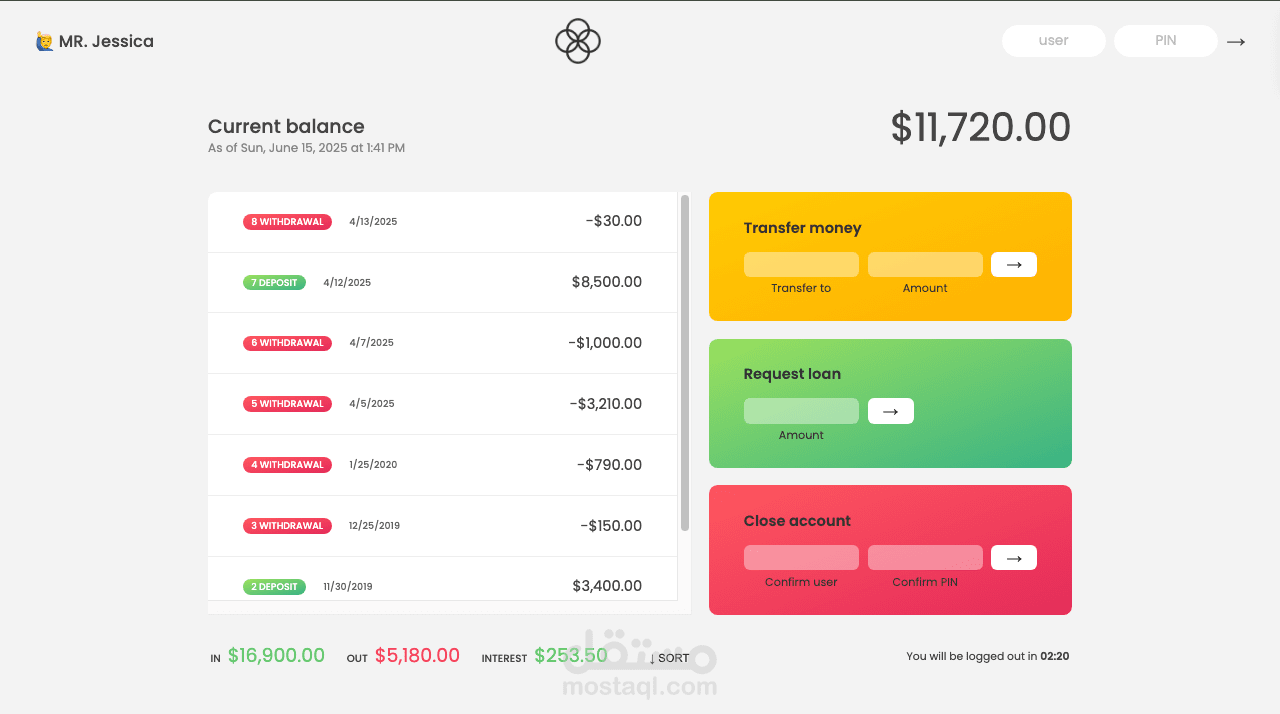The image size is (1280, 714).
Task: Click the 2 DEPOSIT badge
Action: pos(274,587)
